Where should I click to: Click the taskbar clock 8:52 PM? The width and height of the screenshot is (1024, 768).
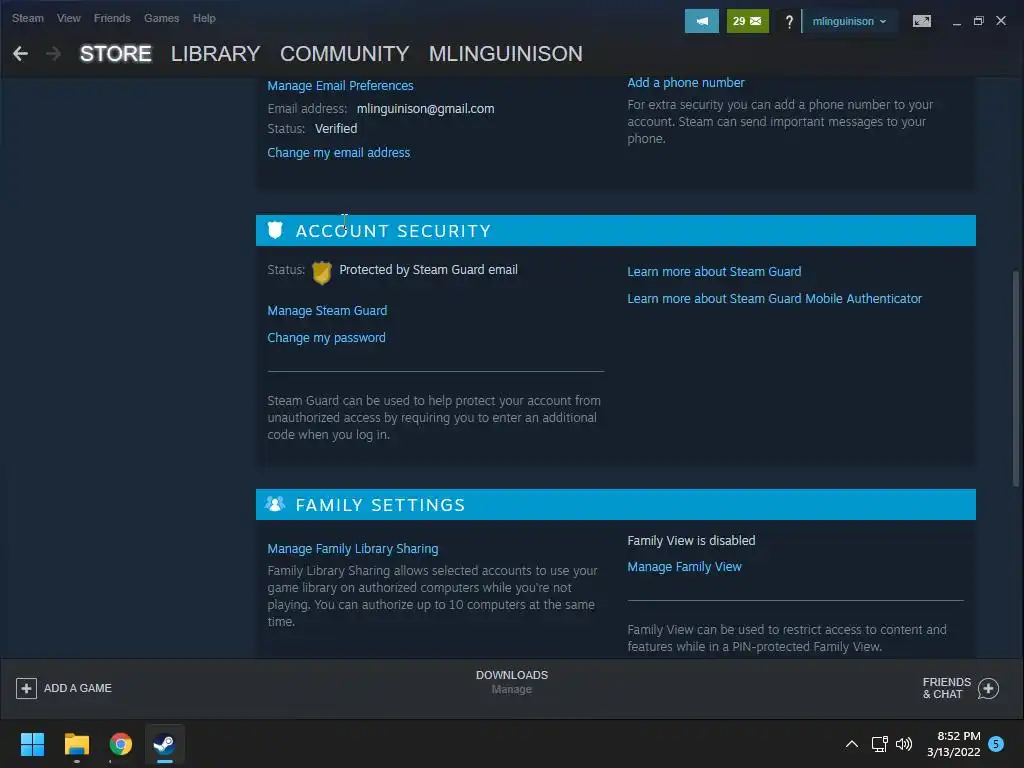(958, 736)
